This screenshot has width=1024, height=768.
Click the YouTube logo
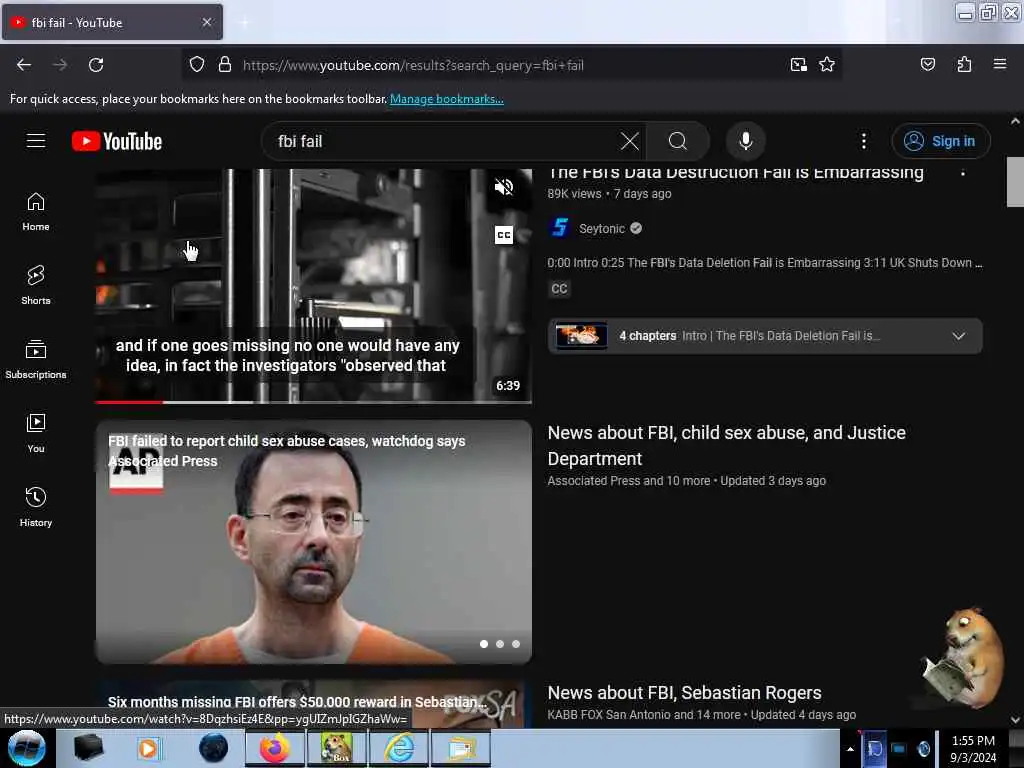click(x=117, y=141)
